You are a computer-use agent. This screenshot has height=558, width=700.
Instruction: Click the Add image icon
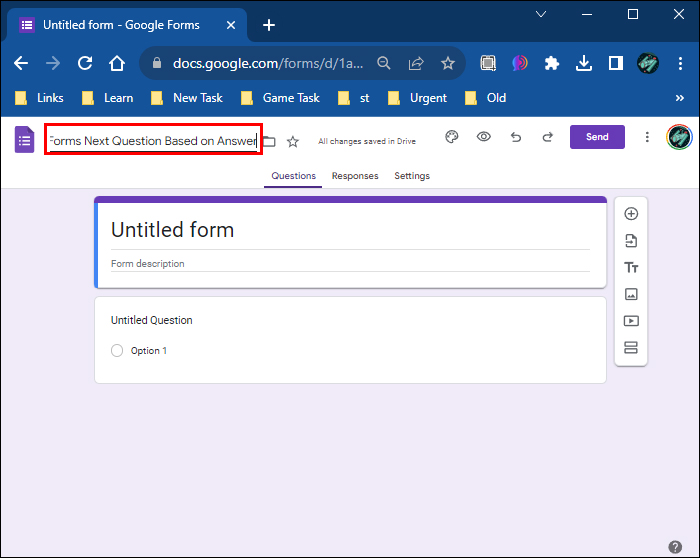tap(631, 294)
